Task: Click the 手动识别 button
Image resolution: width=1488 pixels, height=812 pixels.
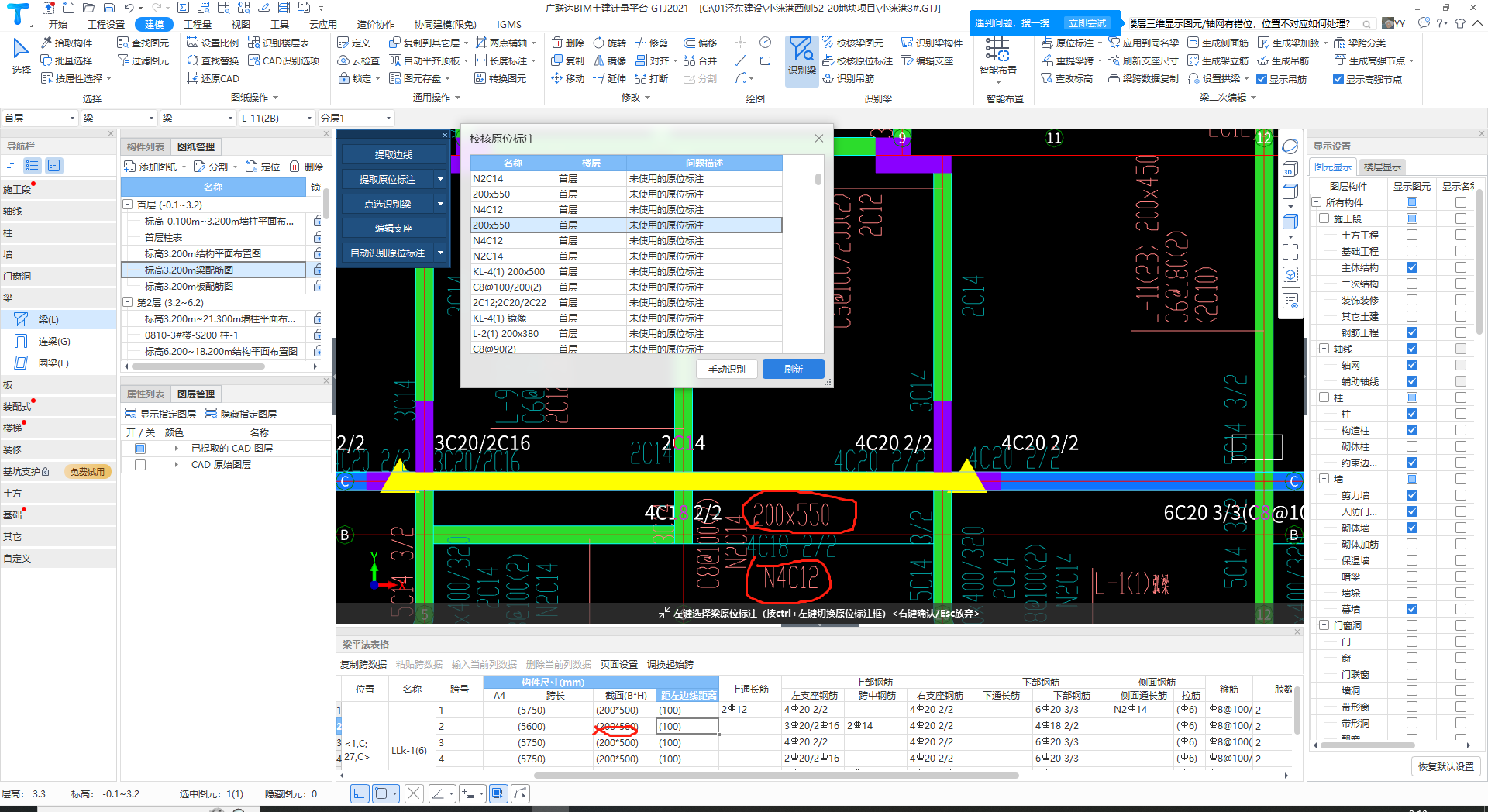Action: coord(726,369)
